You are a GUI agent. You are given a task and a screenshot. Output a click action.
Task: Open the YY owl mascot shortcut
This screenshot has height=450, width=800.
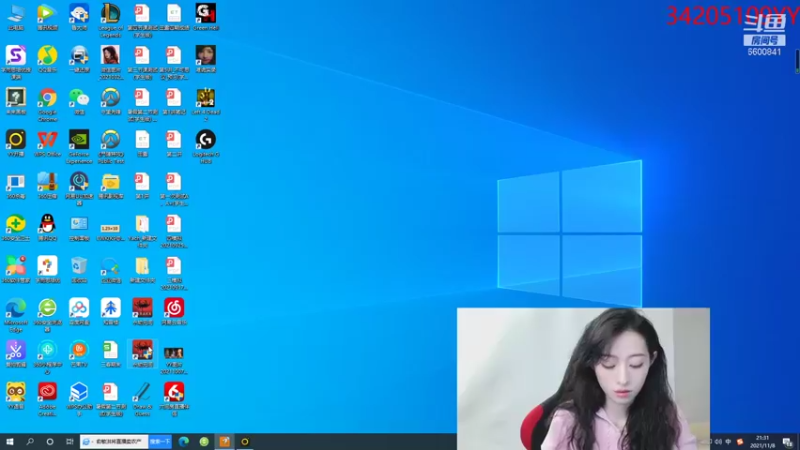[x=16, y=396]
